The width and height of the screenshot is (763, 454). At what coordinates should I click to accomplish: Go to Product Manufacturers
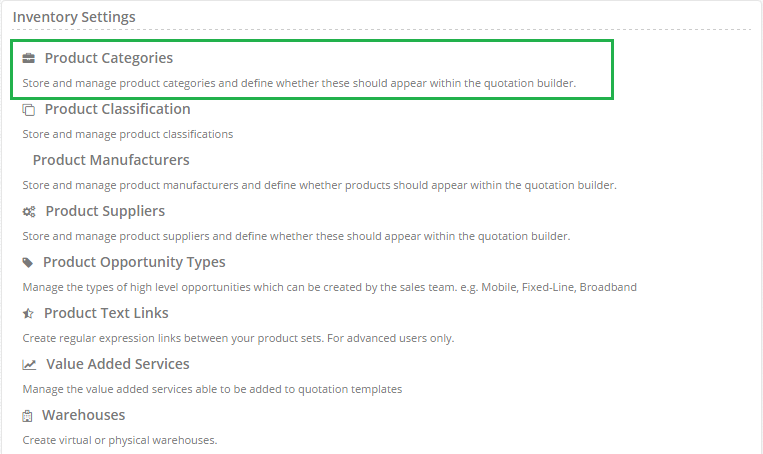[x=111, y=160]
